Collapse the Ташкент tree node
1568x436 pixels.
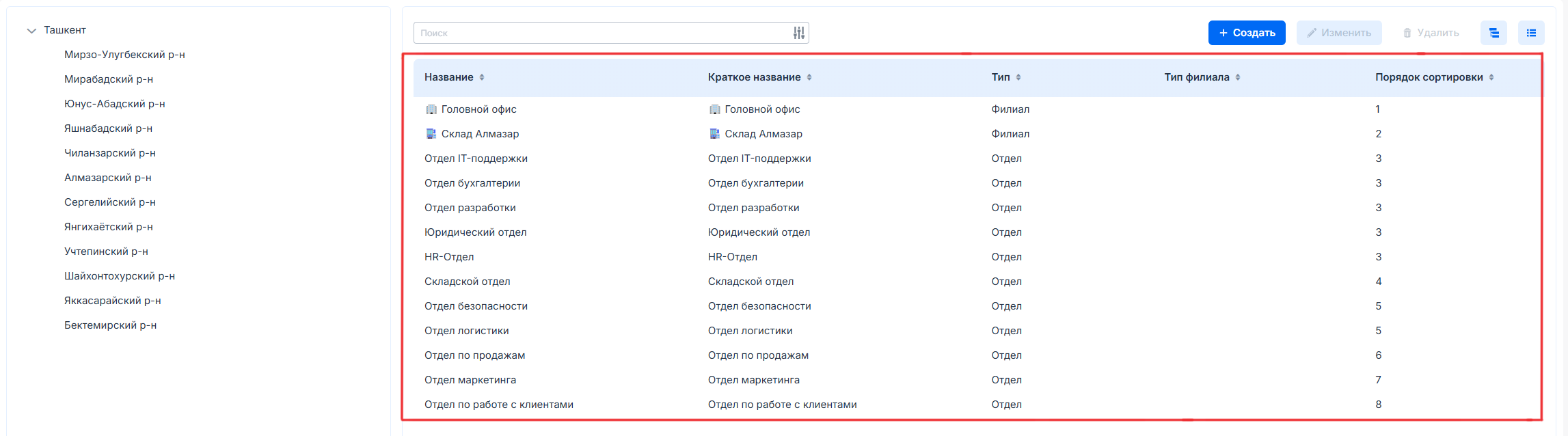(31, 31)
